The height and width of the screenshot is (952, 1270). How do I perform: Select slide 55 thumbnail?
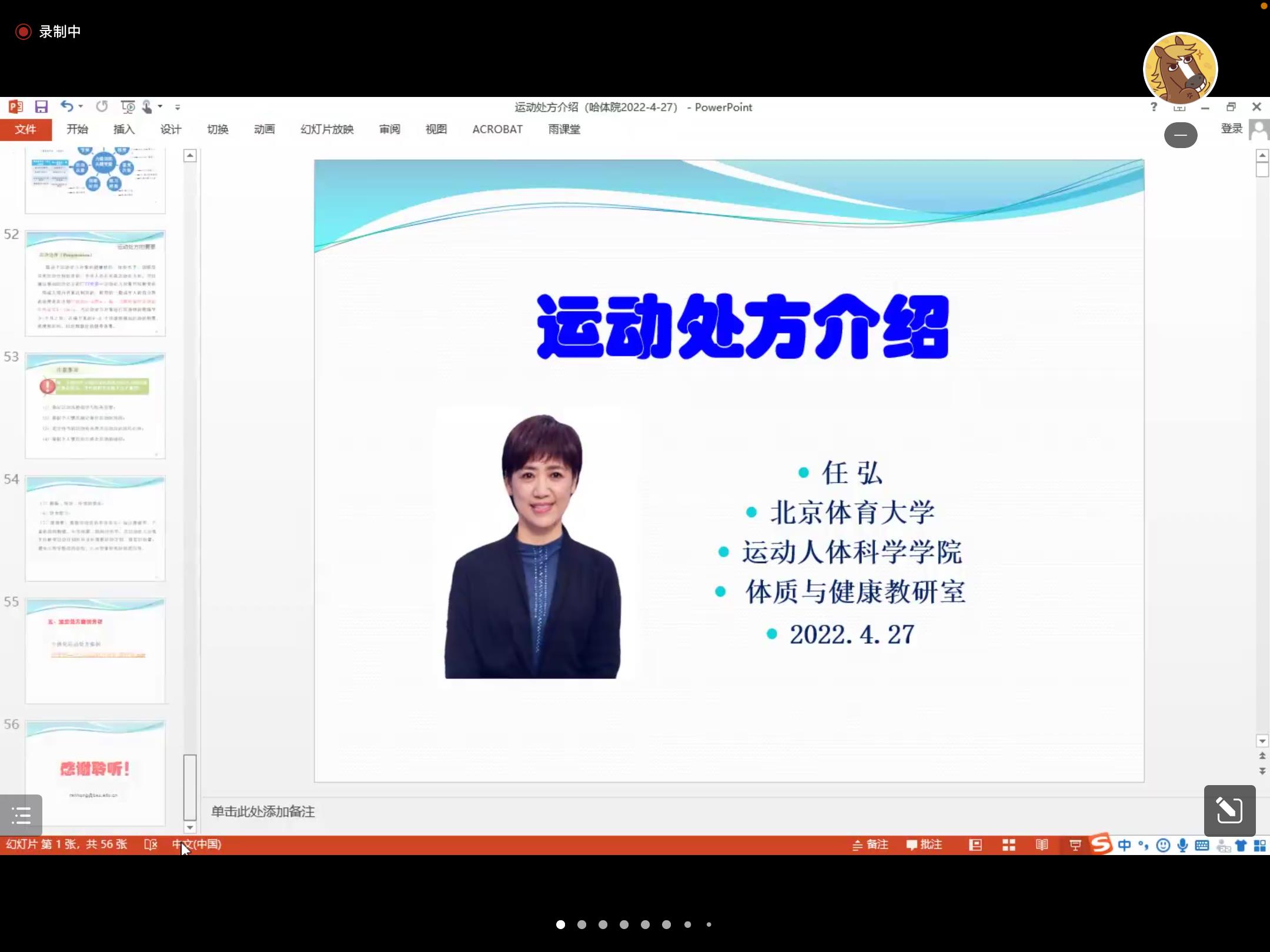point(95,651)
